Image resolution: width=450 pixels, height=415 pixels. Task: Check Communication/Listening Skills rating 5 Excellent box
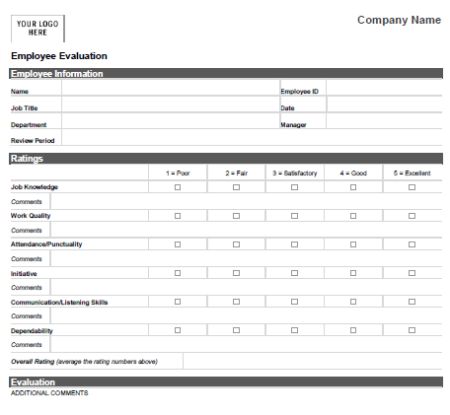point(412,302)
